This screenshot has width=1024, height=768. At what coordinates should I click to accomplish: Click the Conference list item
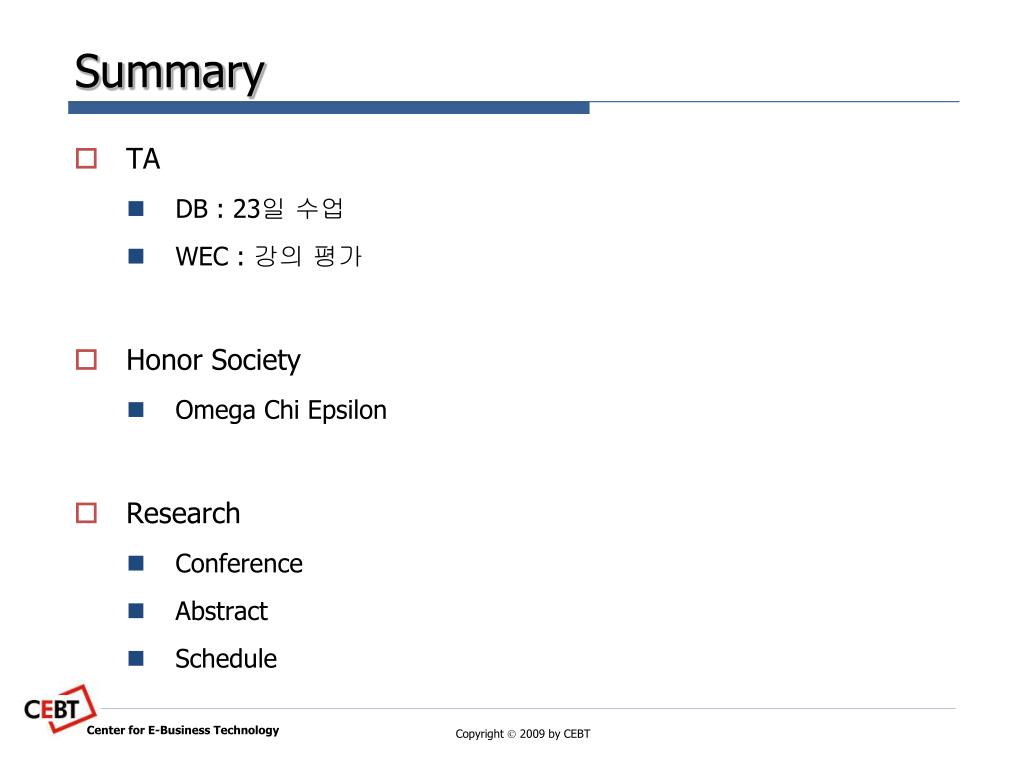[239, 564]
